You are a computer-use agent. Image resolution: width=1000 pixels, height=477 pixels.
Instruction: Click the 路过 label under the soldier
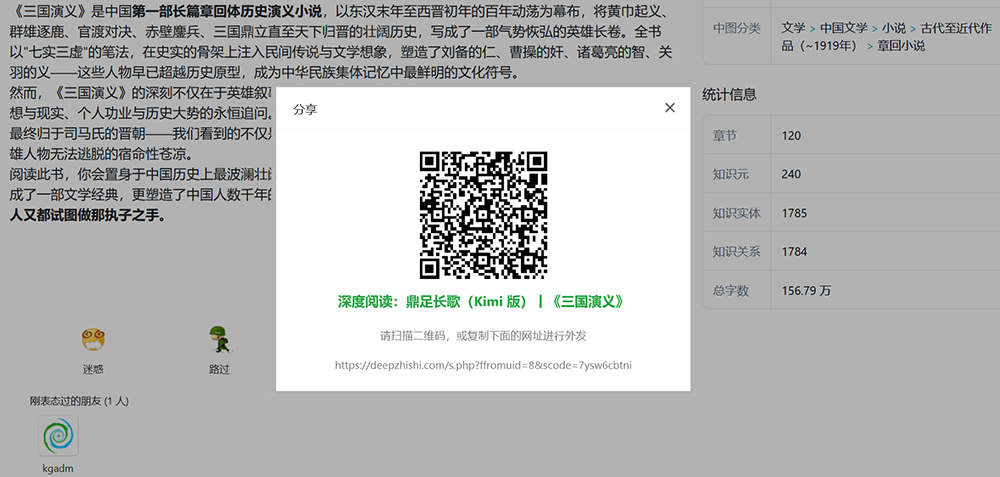(x=219, y=369)
